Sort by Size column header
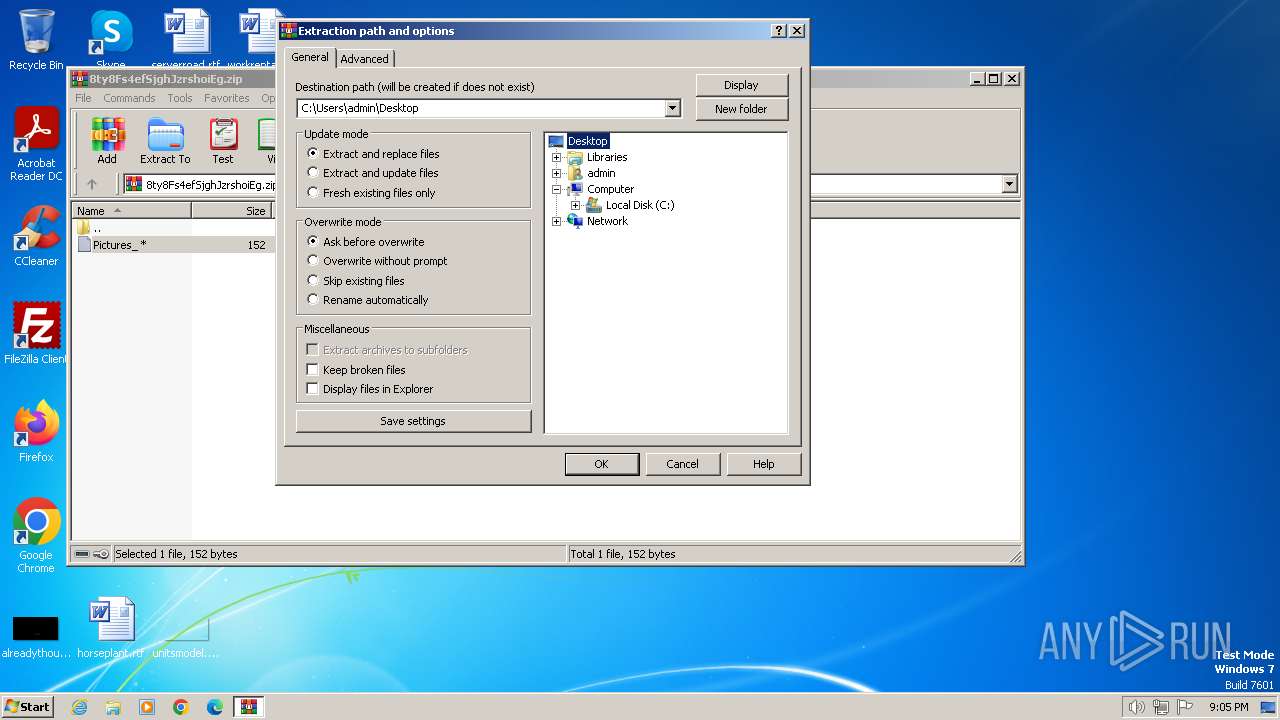 click(232, 211)
